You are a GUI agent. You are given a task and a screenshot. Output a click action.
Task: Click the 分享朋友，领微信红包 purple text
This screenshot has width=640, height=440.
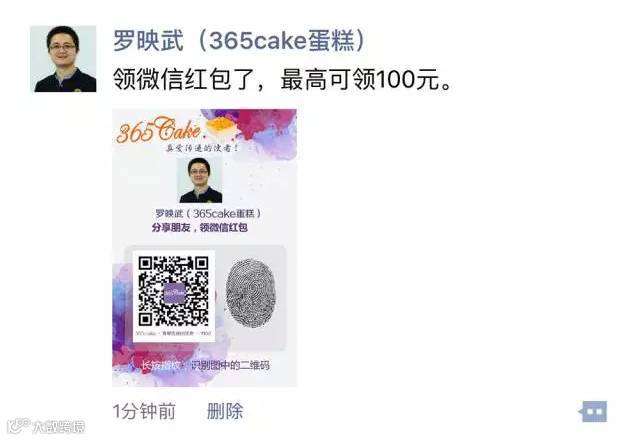[x=200, y=227]
